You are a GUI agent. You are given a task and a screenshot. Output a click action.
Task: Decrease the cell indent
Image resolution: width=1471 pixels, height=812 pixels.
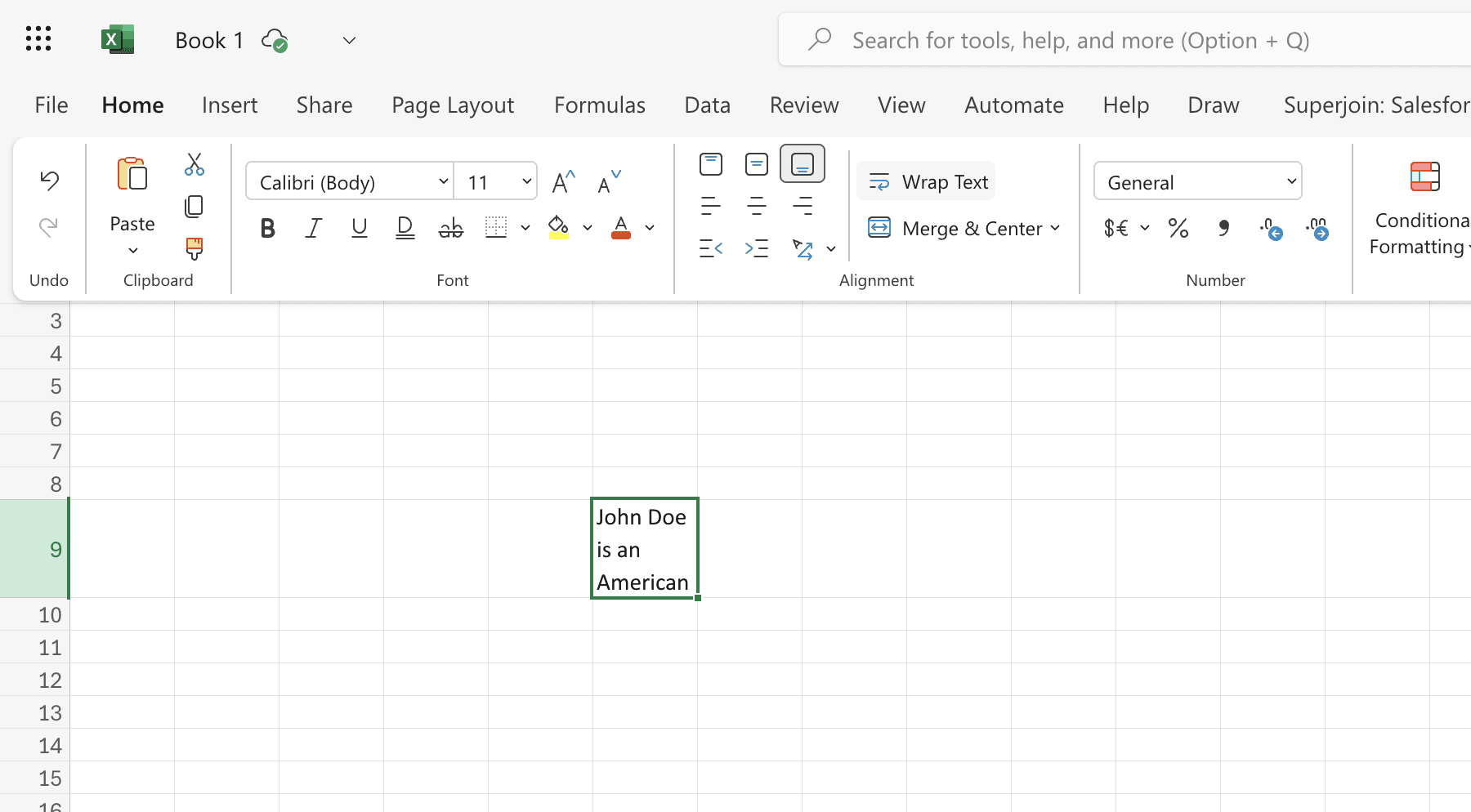point(711,248)
